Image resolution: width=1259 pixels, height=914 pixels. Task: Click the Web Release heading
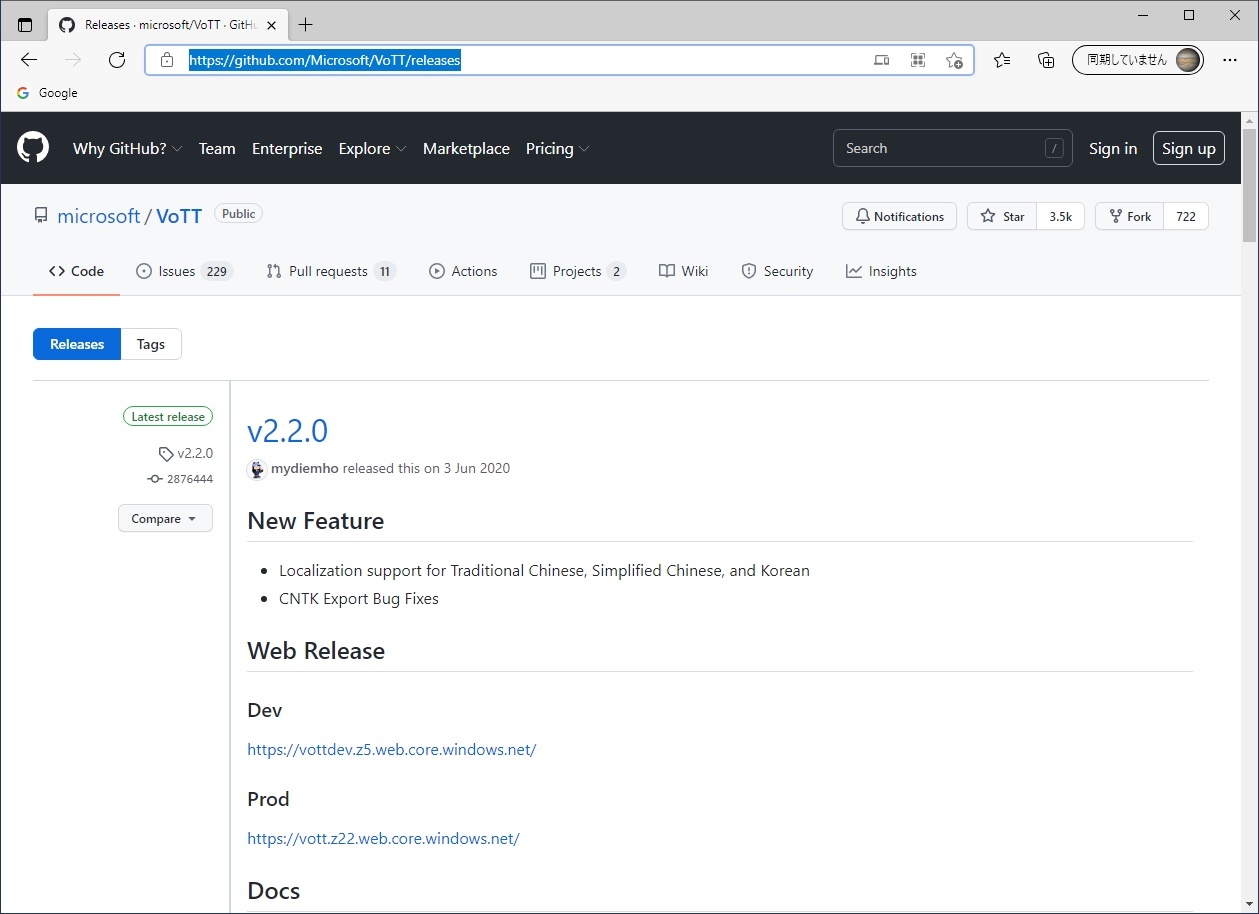coord(316,651)
